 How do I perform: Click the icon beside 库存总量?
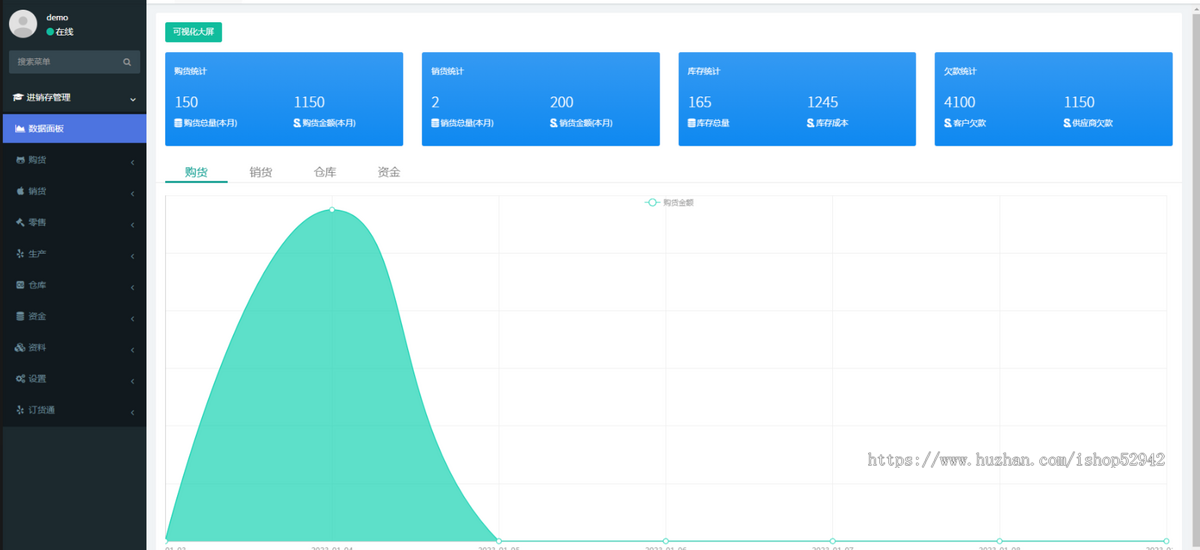point(692,123)
